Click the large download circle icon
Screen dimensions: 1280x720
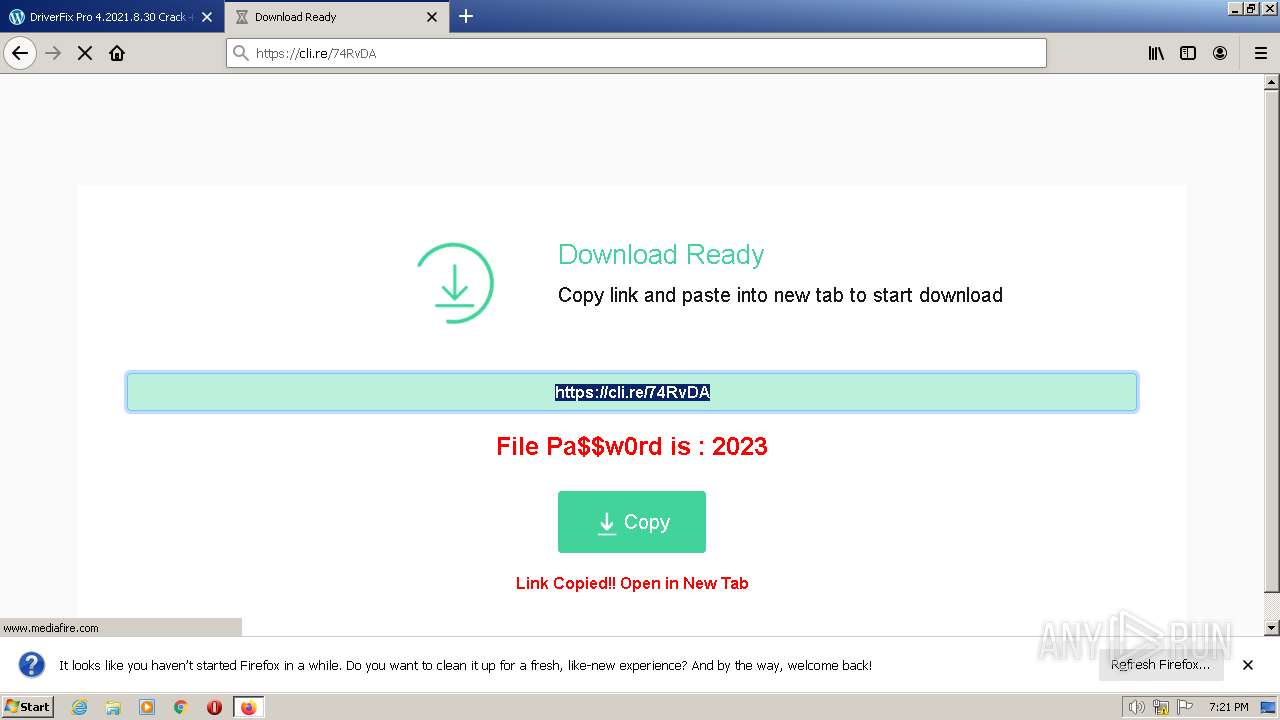coord(455,283)
